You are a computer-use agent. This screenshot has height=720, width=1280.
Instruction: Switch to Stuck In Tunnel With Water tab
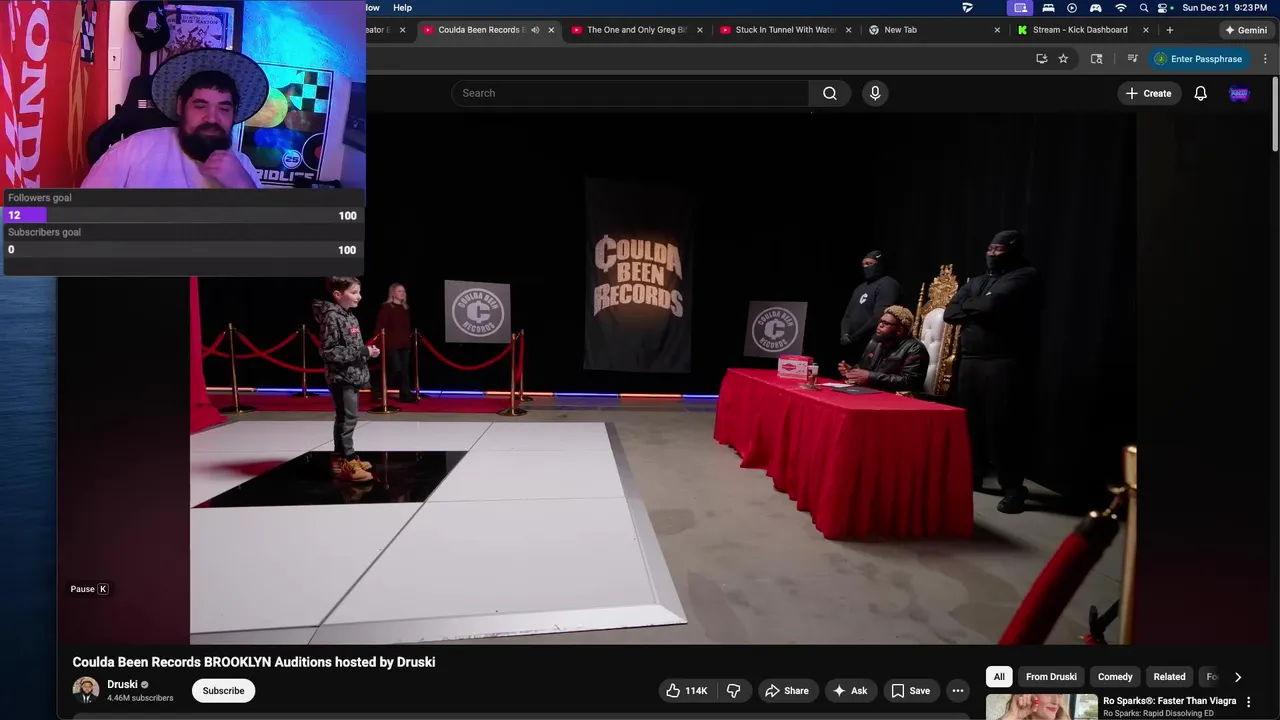(x=785, y=30)
